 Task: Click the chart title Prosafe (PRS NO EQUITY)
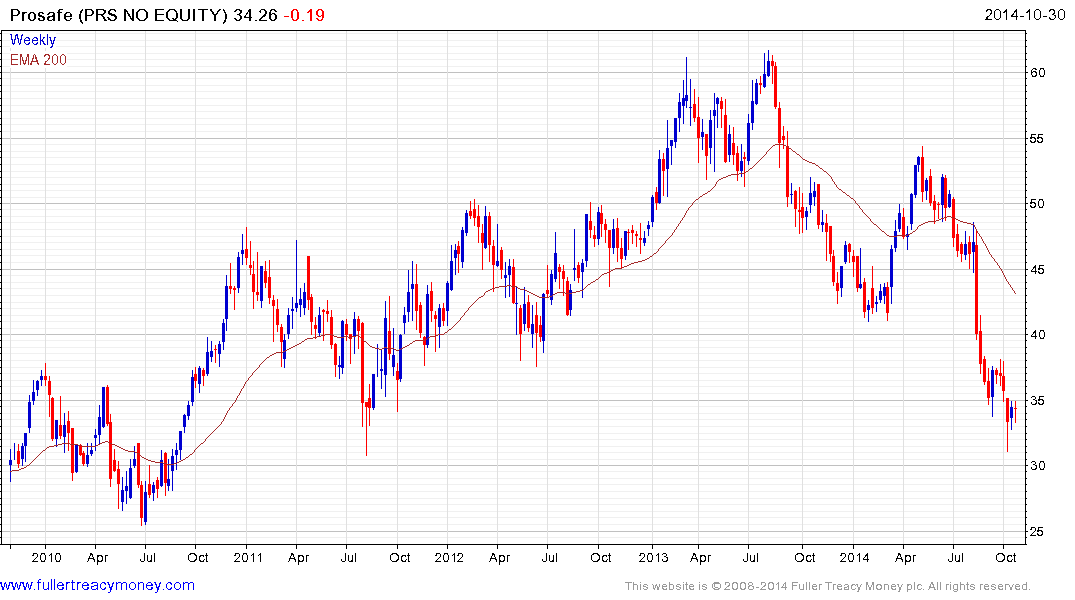[118, 15]
